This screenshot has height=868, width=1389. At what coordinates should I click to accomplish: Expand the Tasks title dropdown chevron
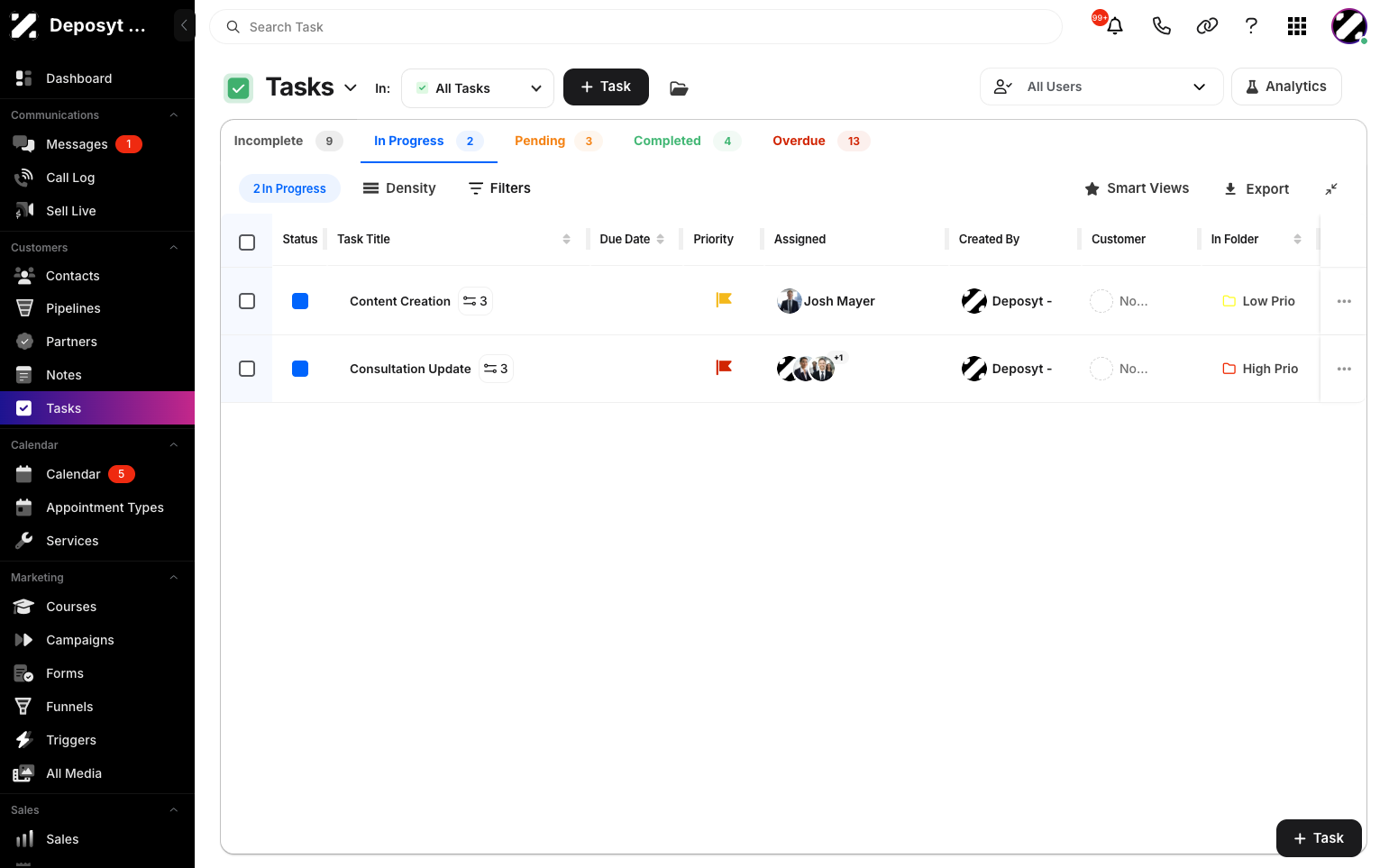click(x=351, y=87)
